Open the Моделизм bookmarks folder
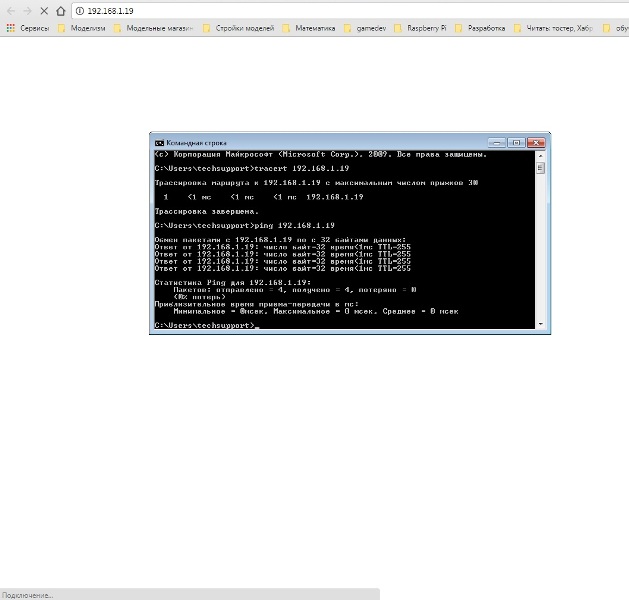629x600 pixels. click(82, 28)
